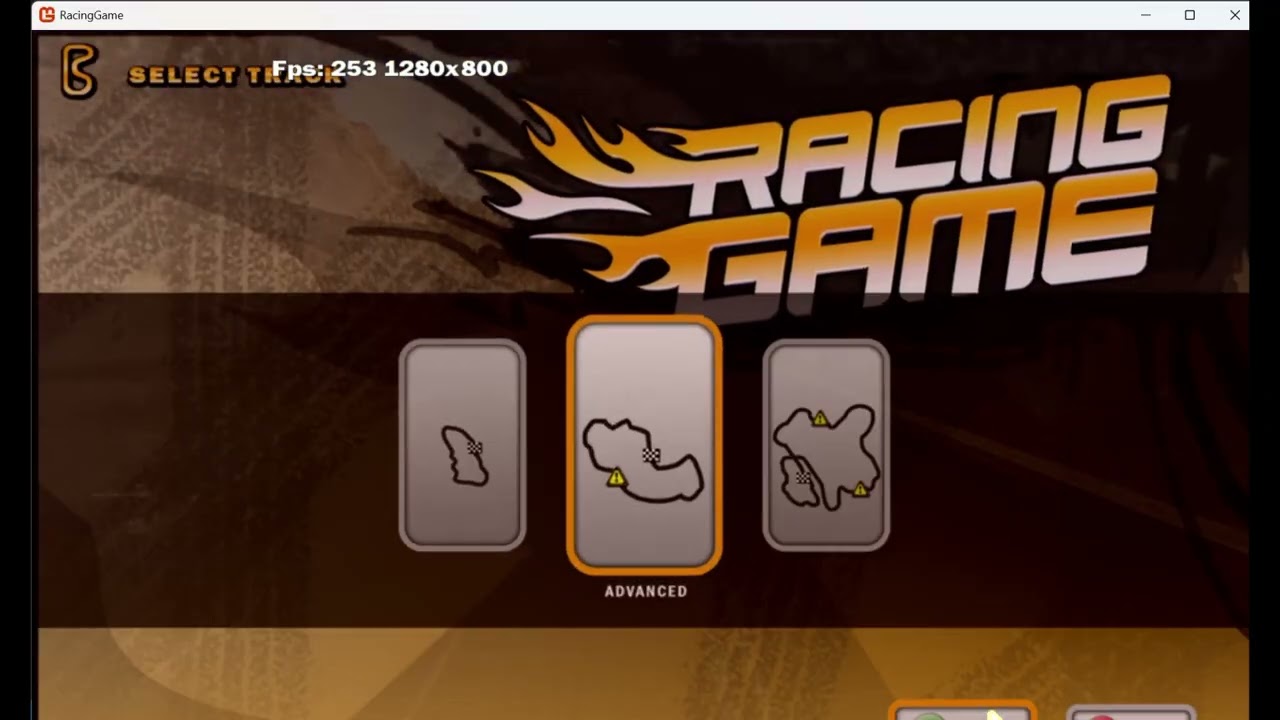
Task: Maximize the RacingGame window
Action: coord(1190,15)
